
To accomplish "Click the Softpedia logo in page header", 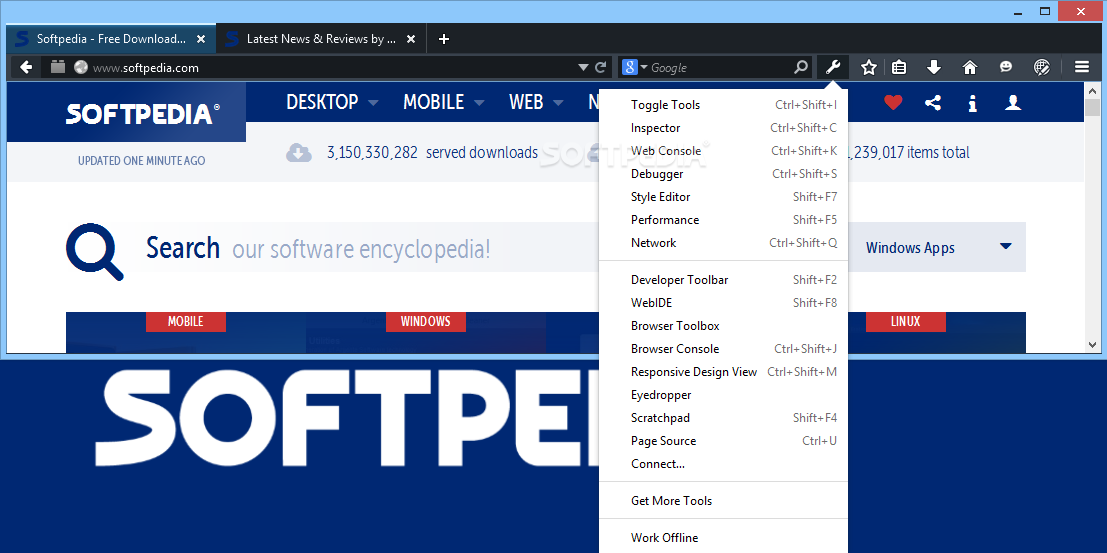I will click(143, 114).
